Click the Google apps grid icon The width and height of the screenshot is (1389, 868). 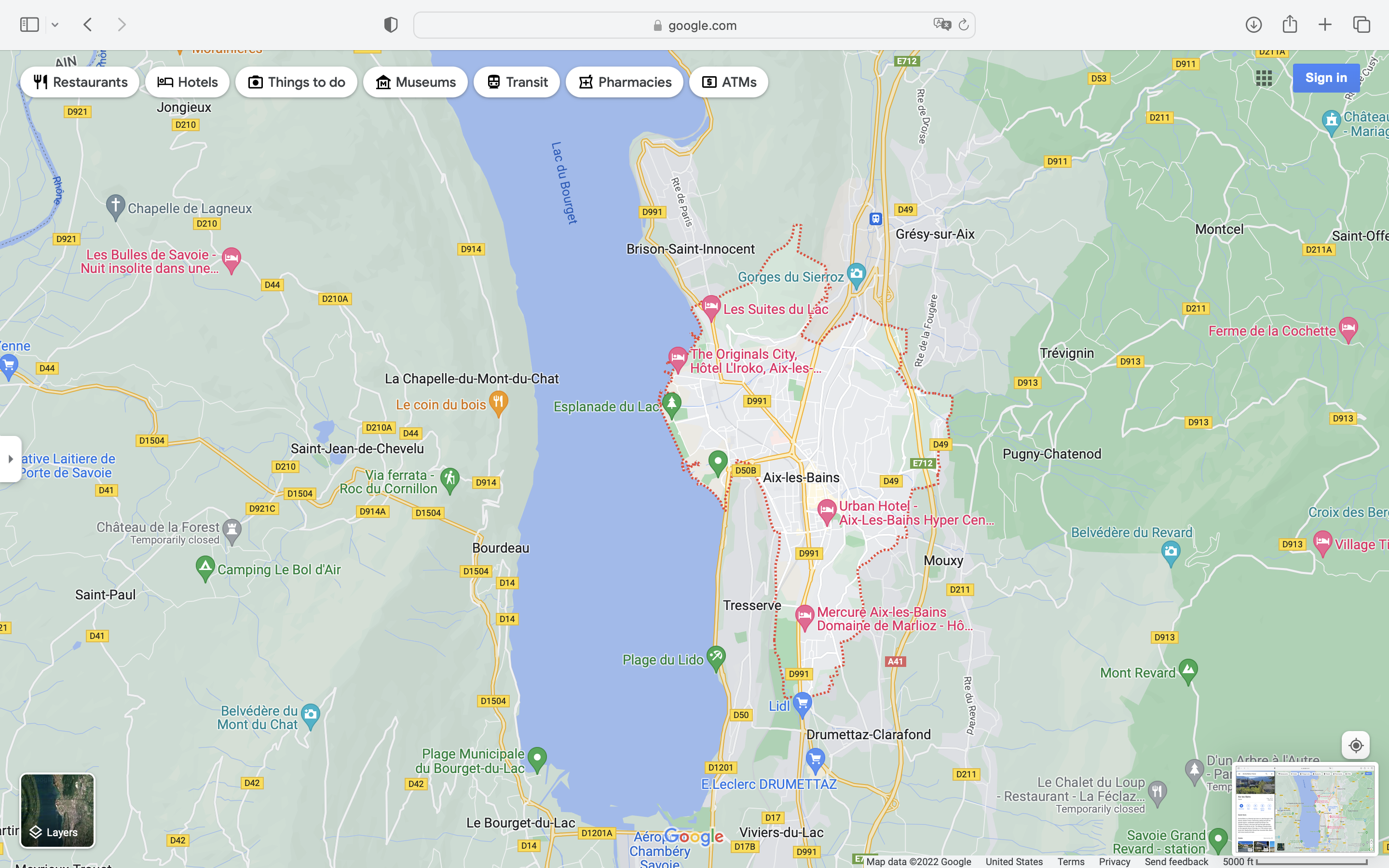pos(1263,78)
